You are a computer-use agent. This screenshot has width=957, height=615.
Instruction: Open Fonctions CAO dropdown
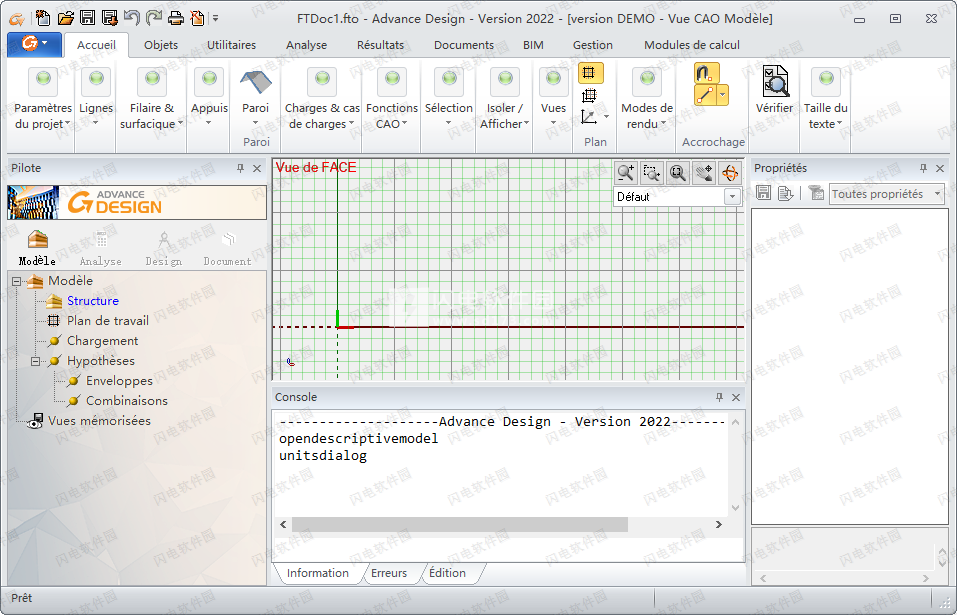click(392, 99)
